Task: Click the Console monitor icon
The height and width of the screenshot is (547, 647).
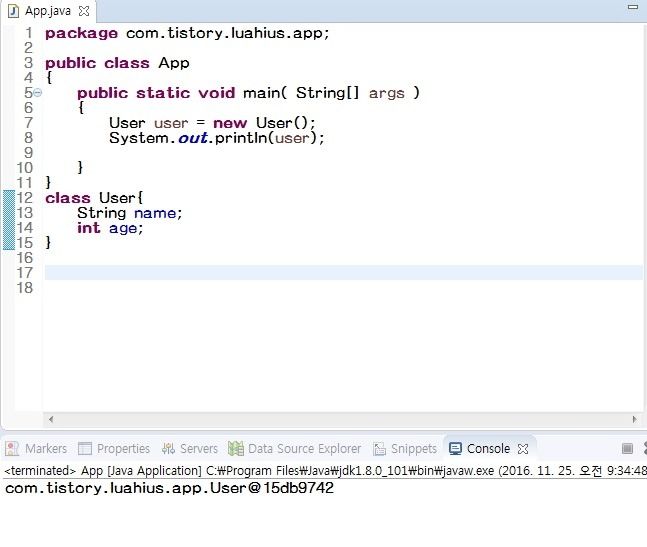Action: coord(455,448)
